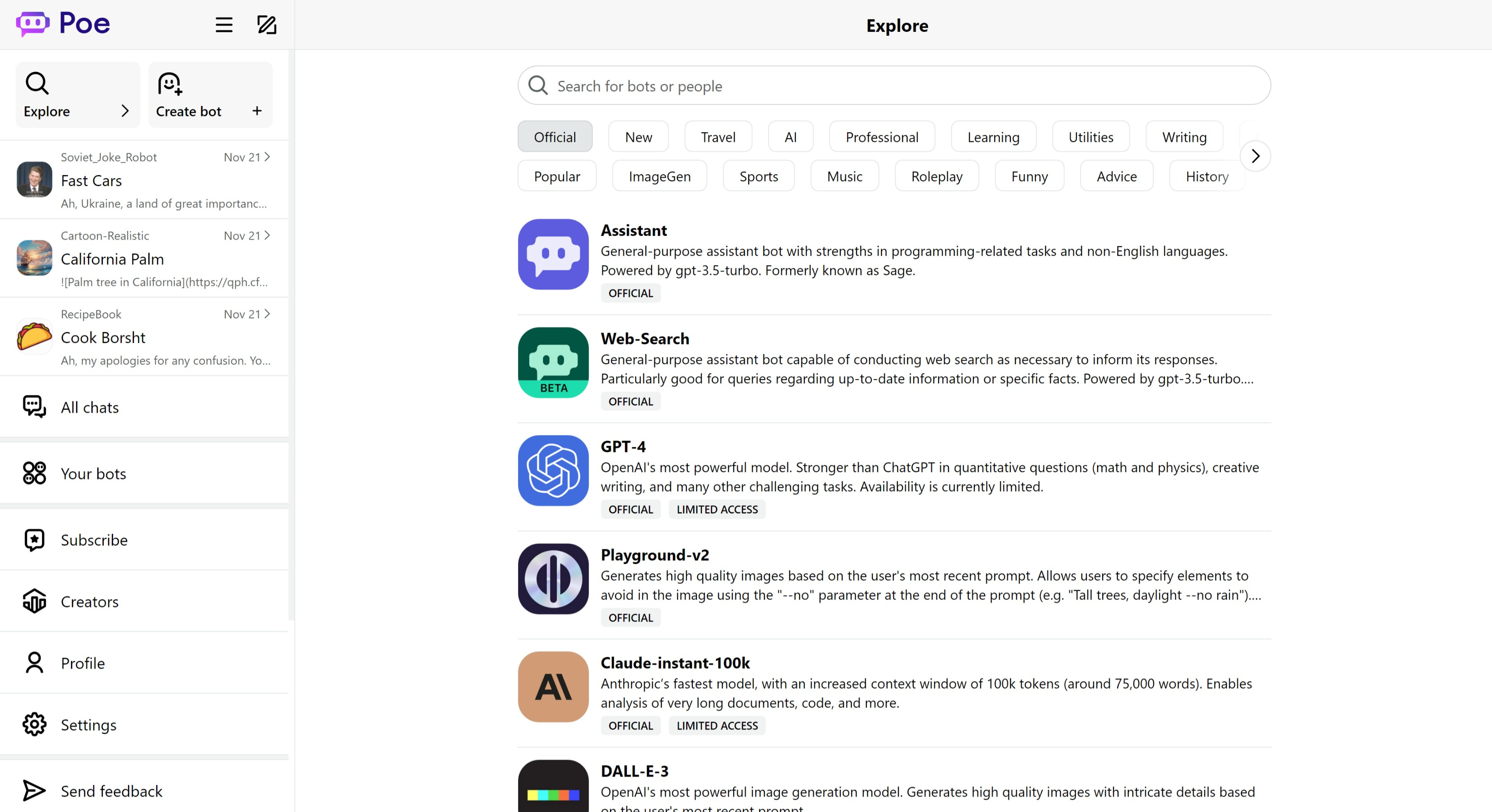Show more categories with right arrow
Screen dimensions: 1492x812
click(x=1255, y=156)
